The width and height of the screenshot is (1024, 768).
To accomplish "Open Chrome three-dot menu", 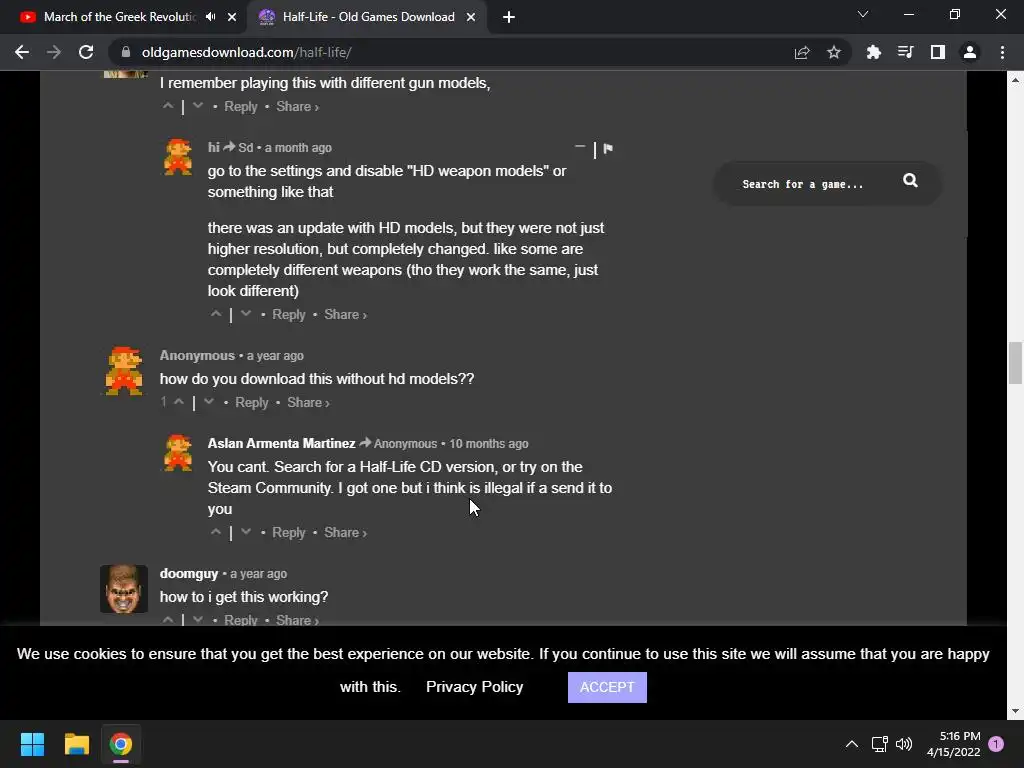I will tap(1002, 52).
